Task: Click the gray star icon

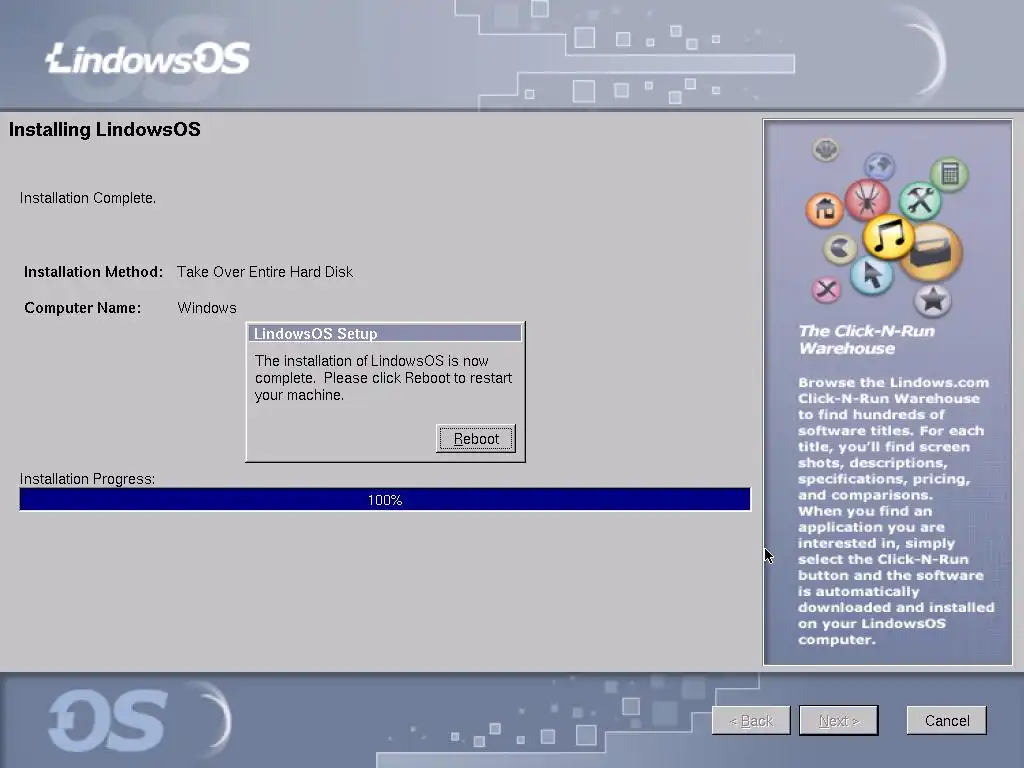Action: click(x=933, y=300)
